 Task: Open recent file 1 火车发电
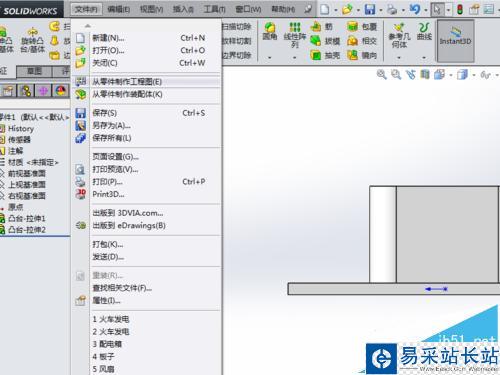tap(147, 319)
